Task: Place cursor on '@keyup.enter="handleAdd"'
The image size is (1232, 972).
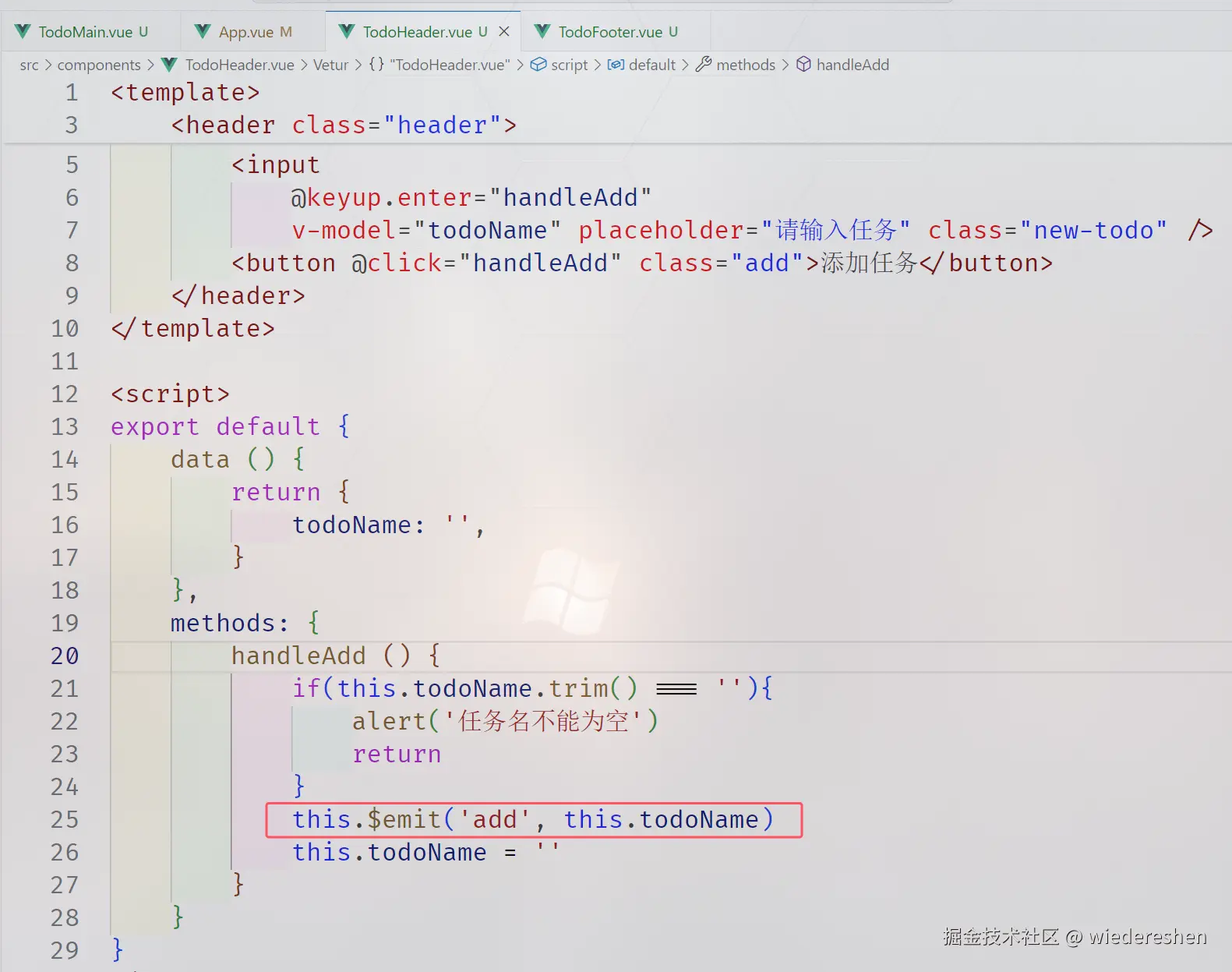Action: 471,197
